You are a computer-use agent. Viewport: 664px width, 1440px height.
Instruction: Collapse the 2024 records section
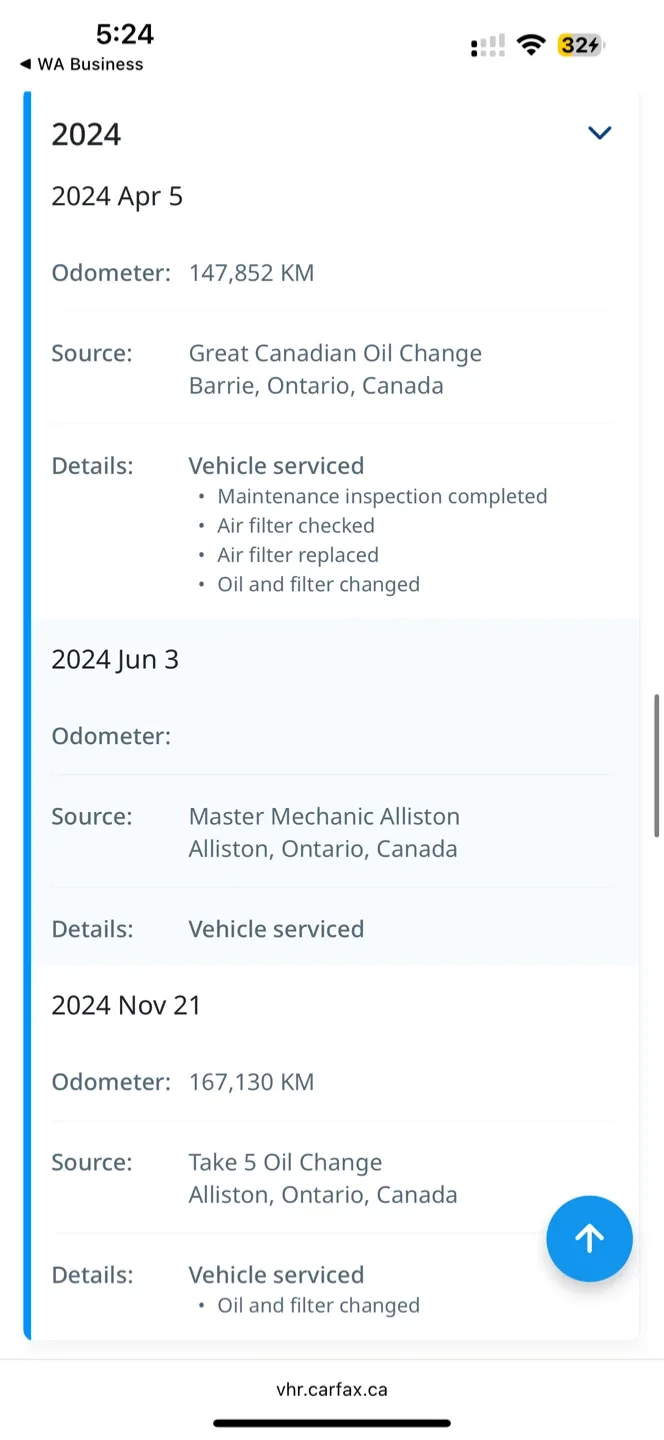599,132
